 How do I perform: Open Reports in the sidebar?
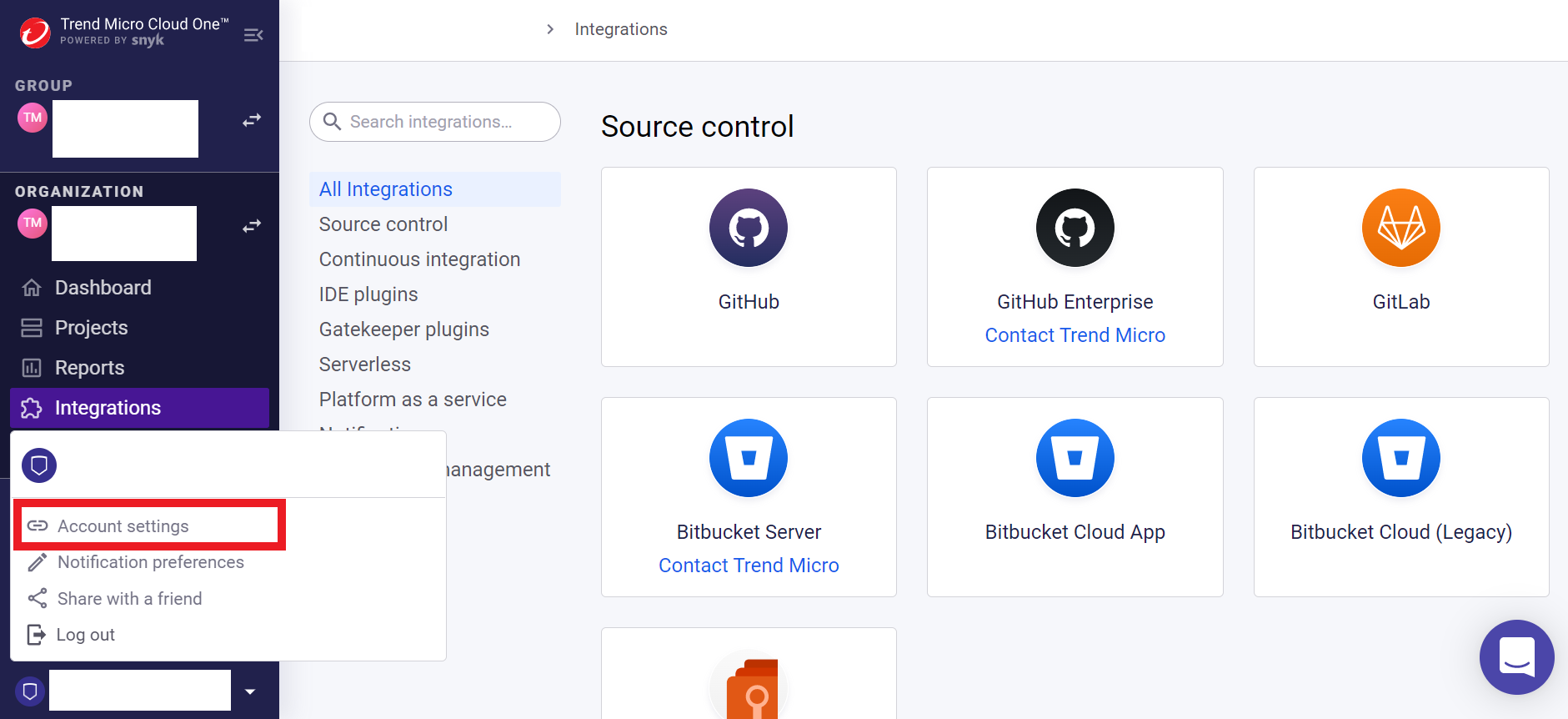(x=90, y=368)
